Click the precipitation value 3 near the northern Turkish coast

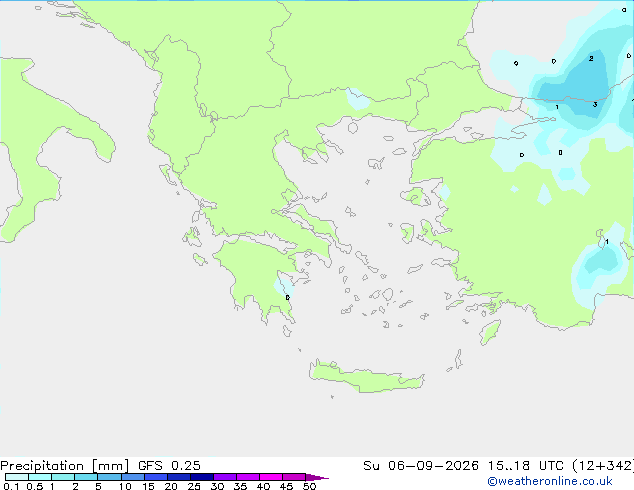tap(595, 105)
